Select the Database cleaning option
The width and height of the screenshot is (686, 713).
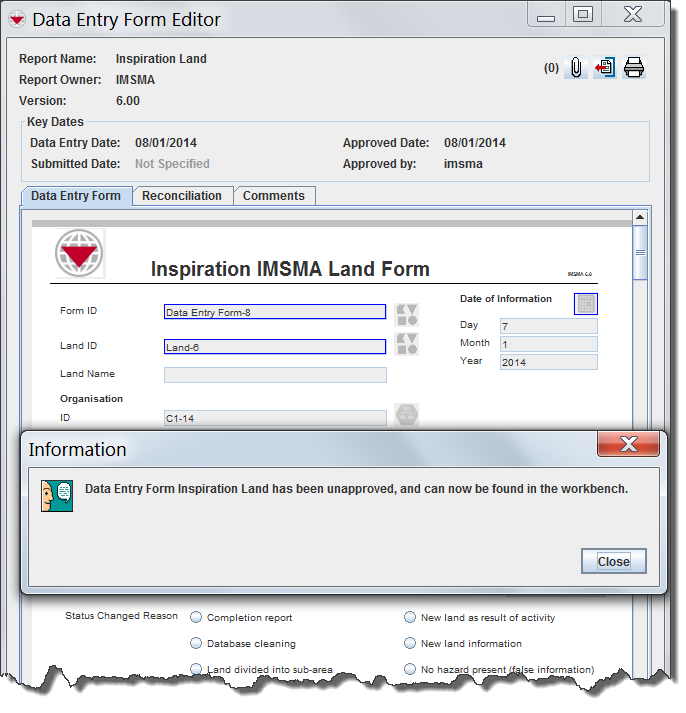pos(196,644)
